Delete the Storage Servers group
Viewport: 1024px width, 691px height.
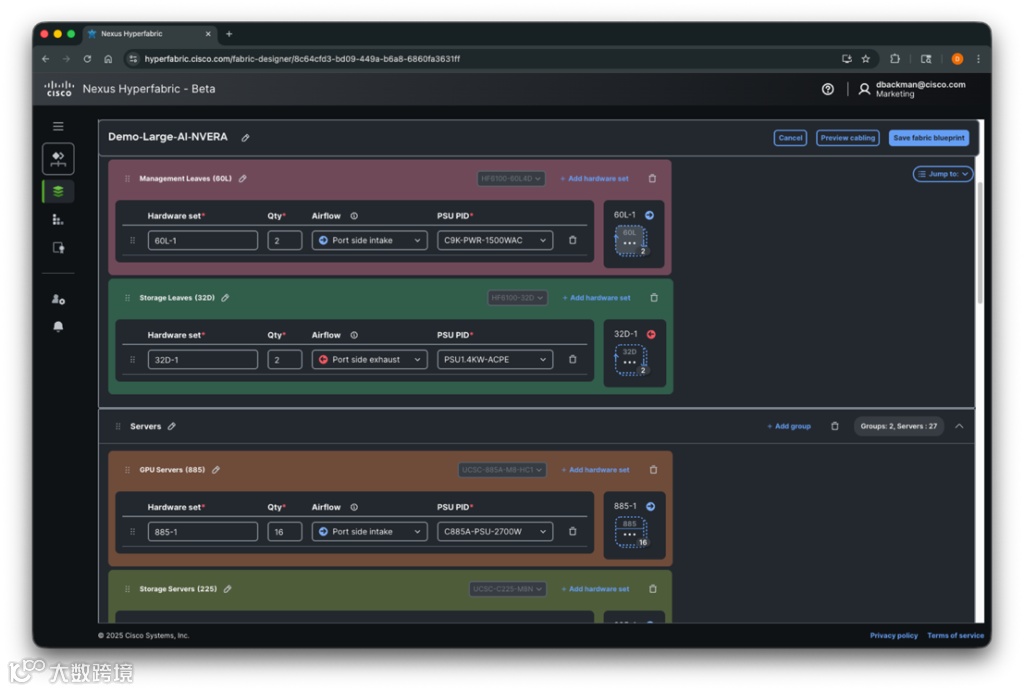point(652,589)
